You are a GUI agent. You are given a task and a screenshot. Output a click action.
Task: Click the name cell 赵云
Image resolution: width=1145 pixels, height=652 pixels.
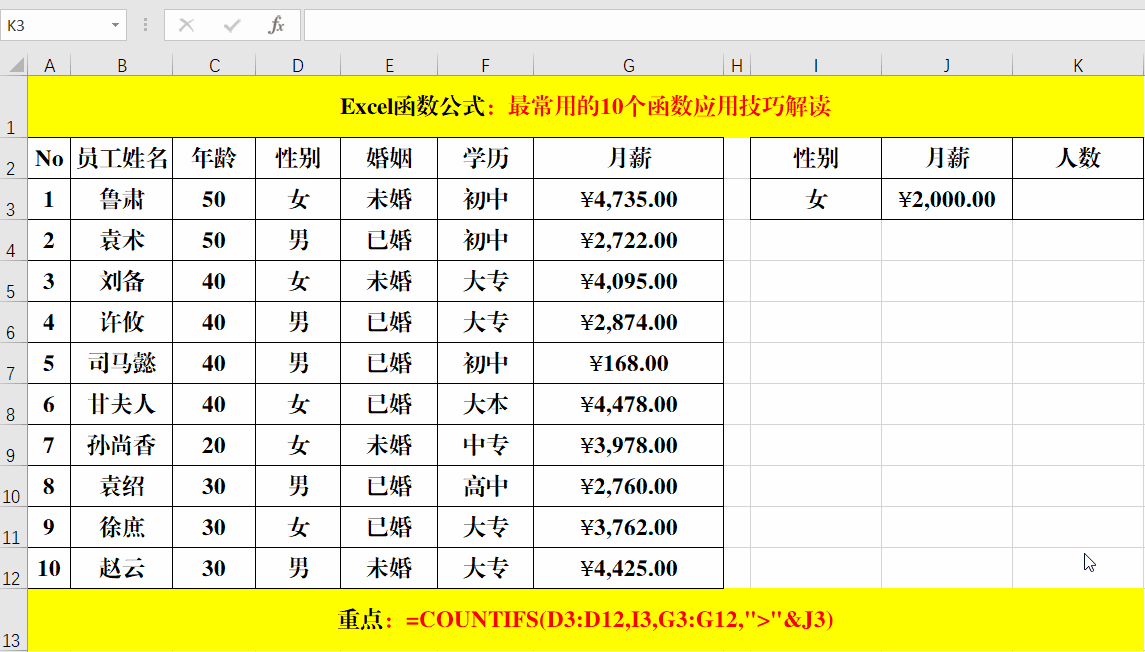[121, 569]
